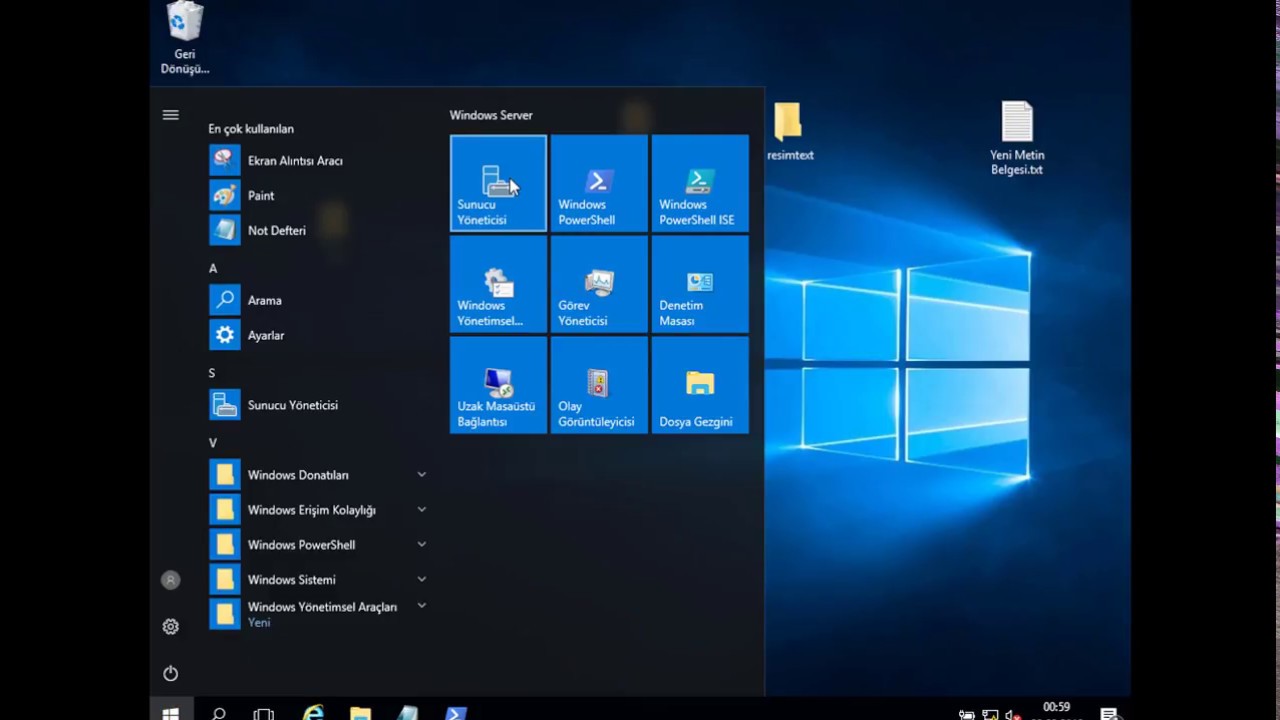
Task: Open the power options button
Action: (171, 674)
